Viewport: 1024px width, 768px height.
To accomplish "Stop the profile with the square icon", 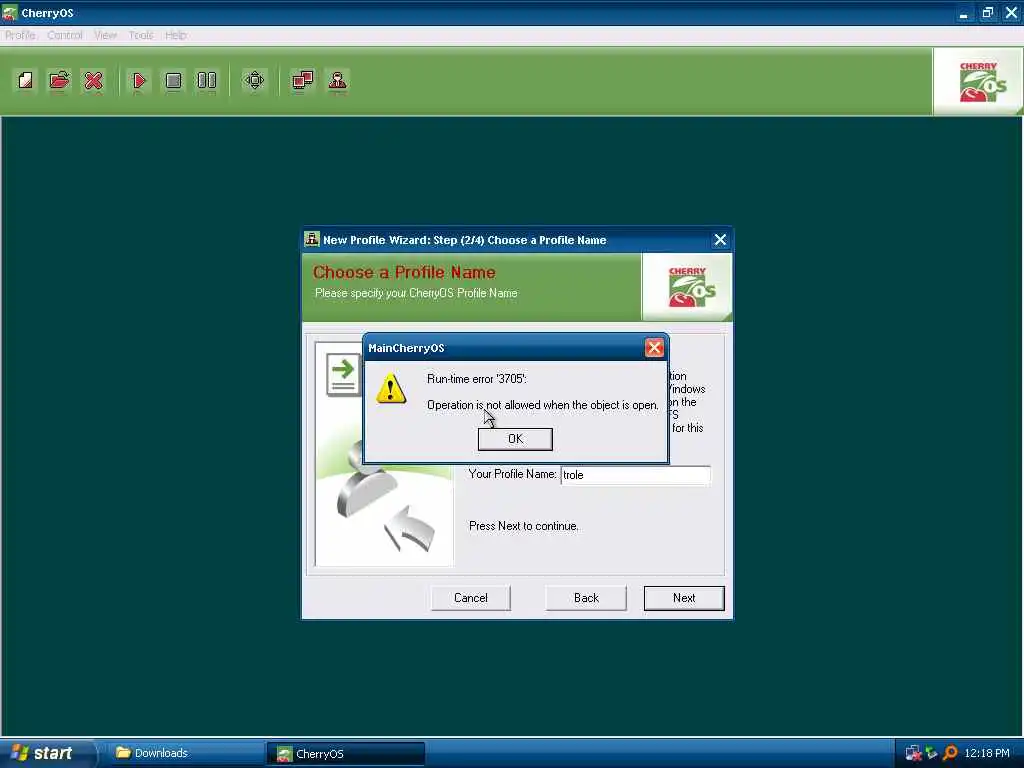I will (173, 80).
